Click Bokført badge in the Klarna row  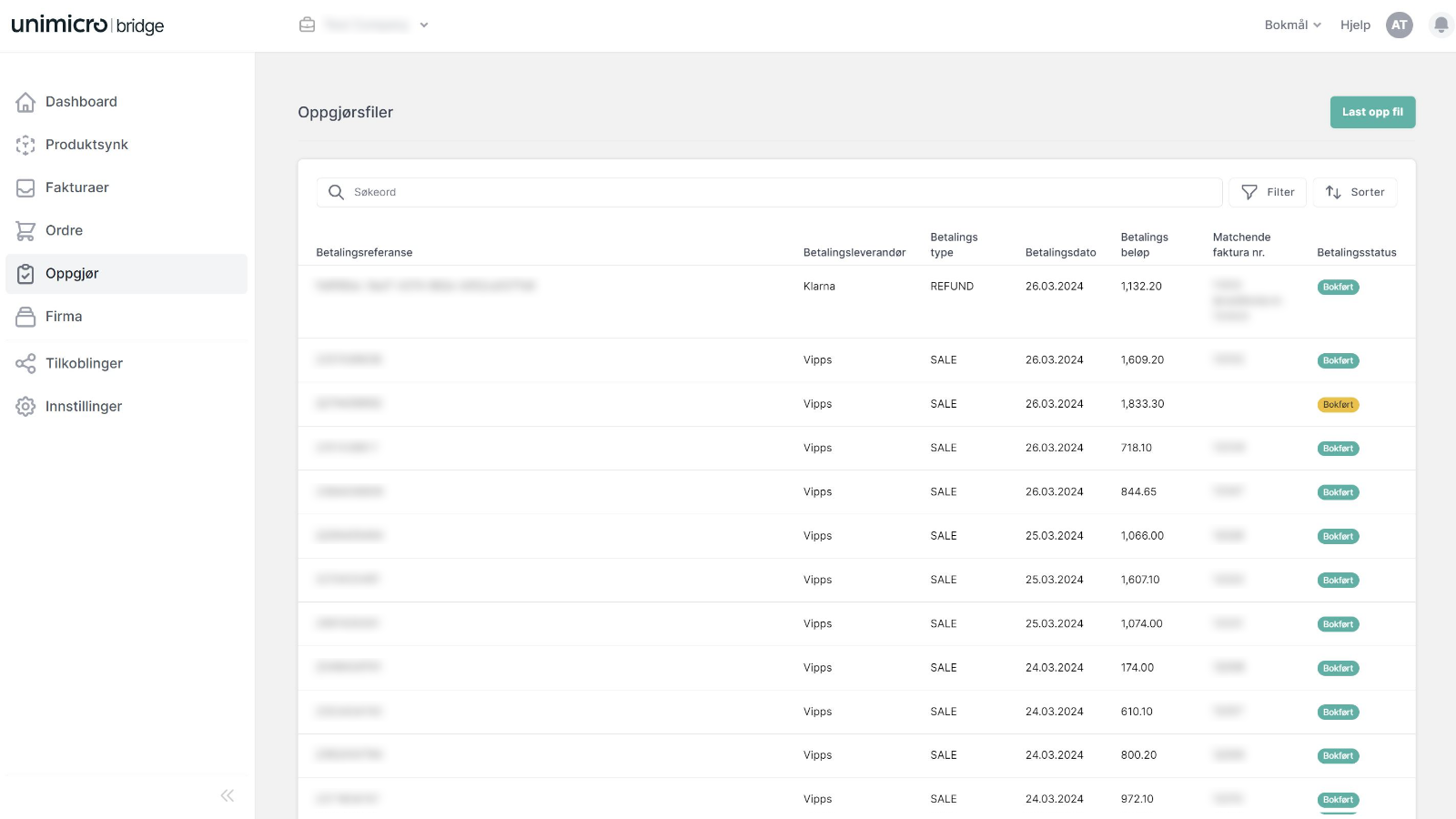tap(1338, 288)
